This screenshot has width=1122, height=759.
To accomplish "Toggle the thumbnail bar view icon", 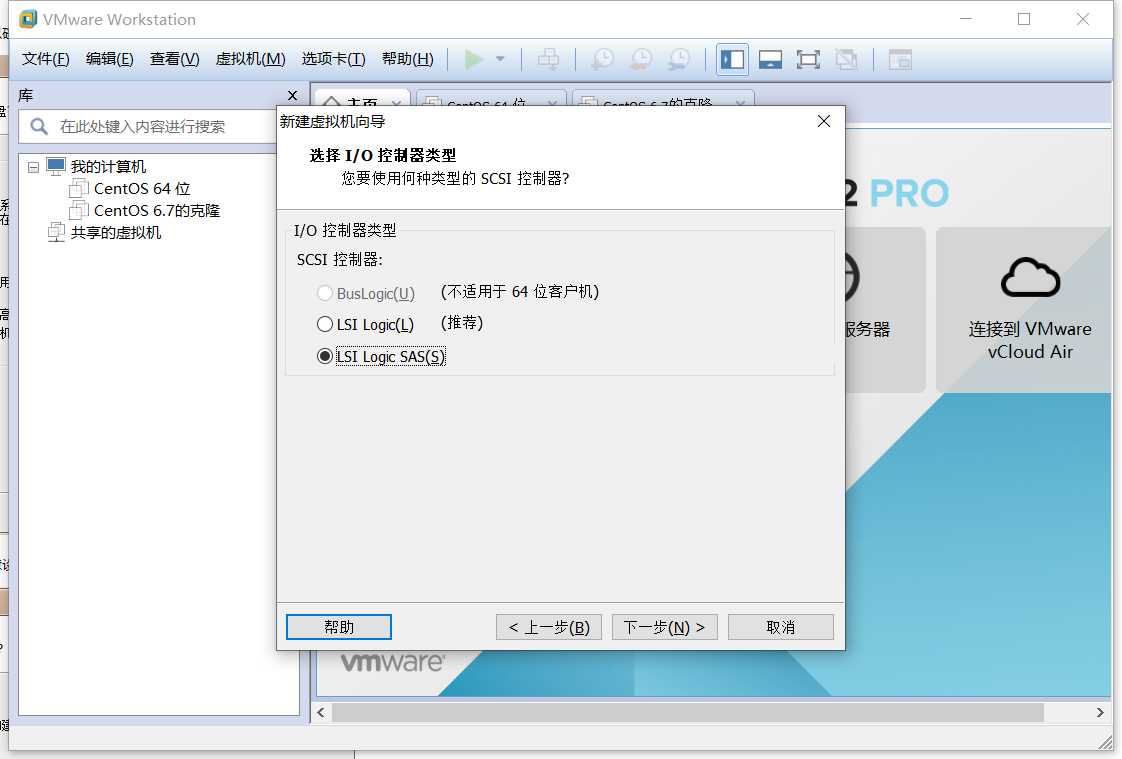I will click(x=770, y=59).
